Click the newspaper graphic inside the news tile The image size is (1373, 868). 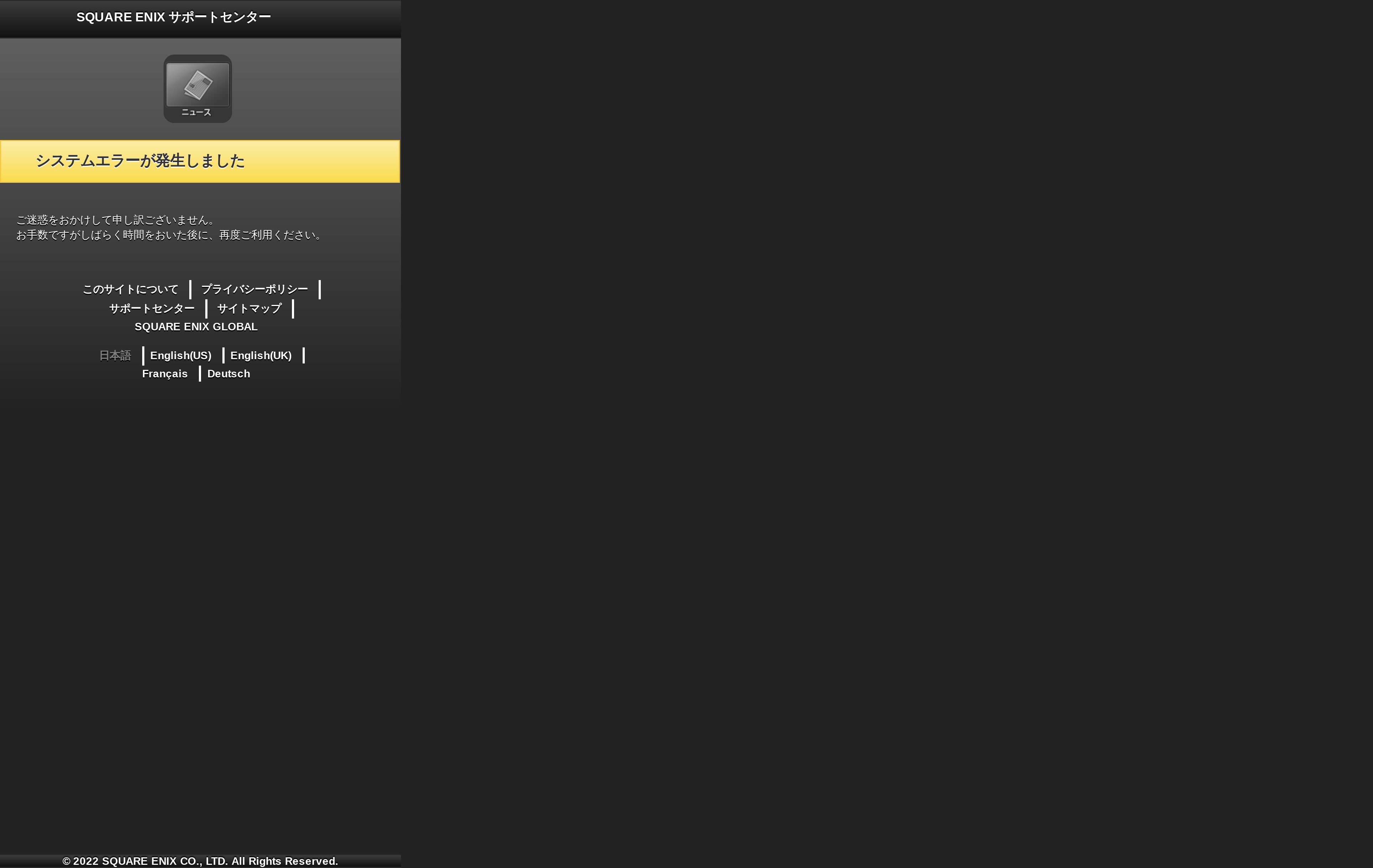coord(198,84)
